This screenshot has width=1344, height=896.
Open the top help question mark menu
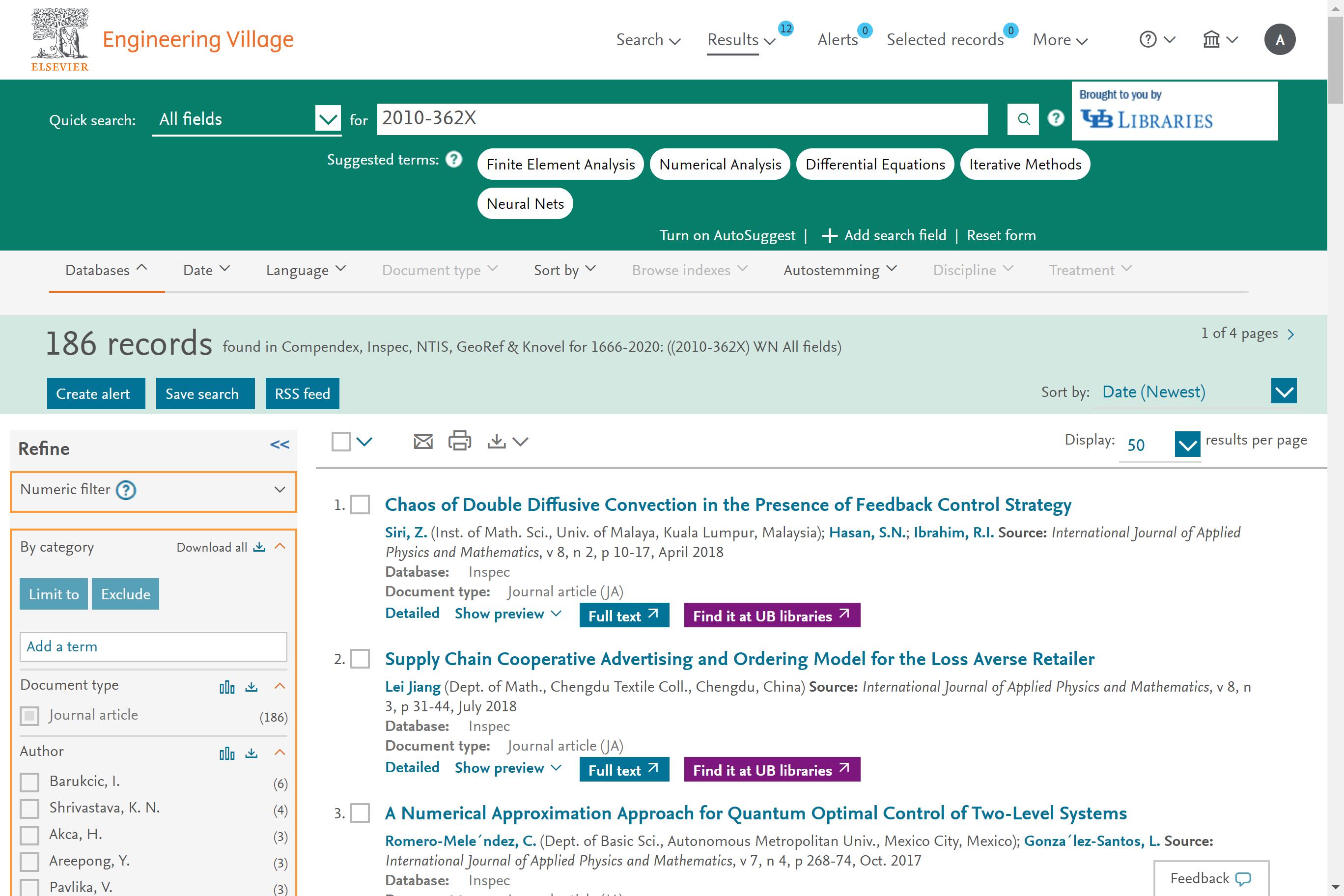(x=1156, y=39)
